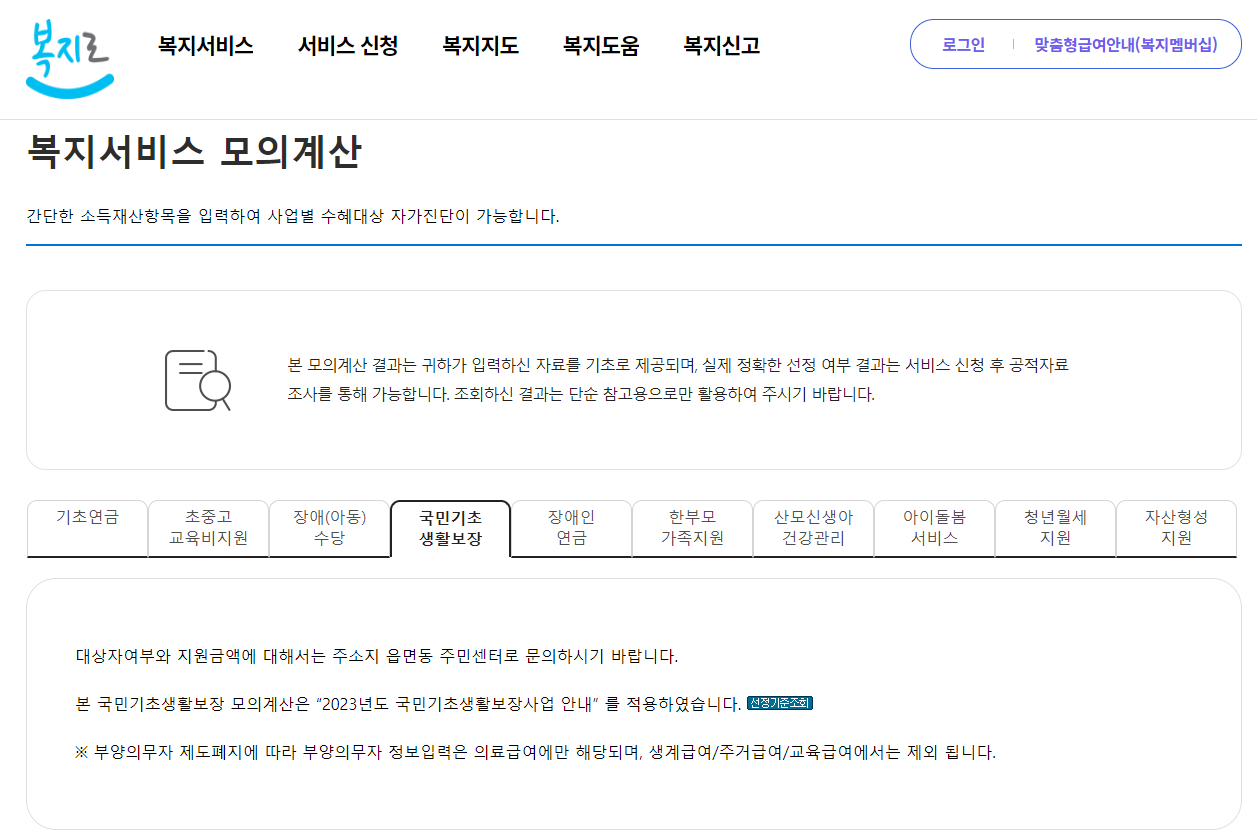Select the 국민기초생활보장 tab
1257x830 pixels.
click(450, 528)
